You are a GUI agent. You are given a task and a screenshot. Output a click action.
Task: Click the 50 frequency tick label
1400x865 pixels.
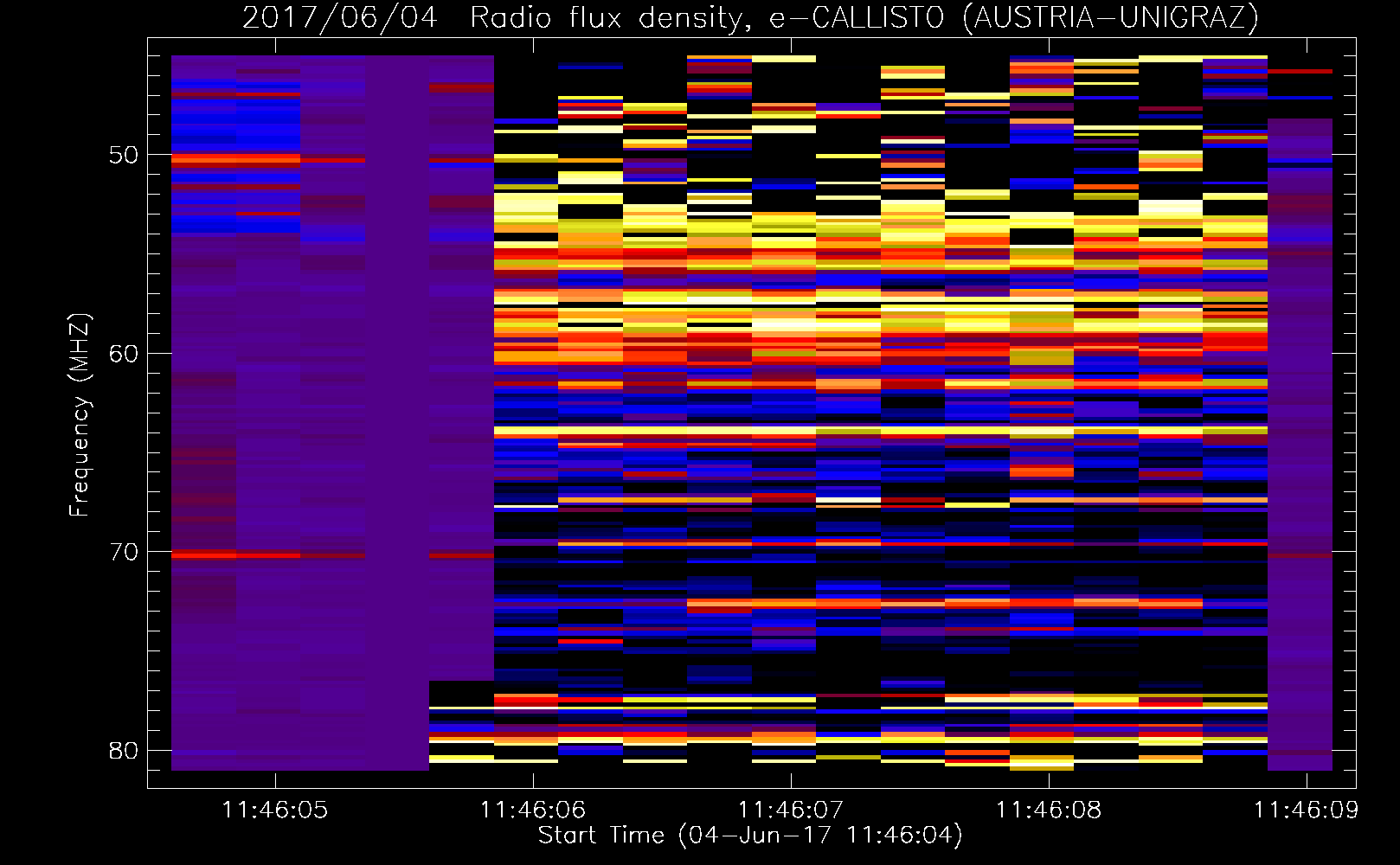tap(124, 155)
